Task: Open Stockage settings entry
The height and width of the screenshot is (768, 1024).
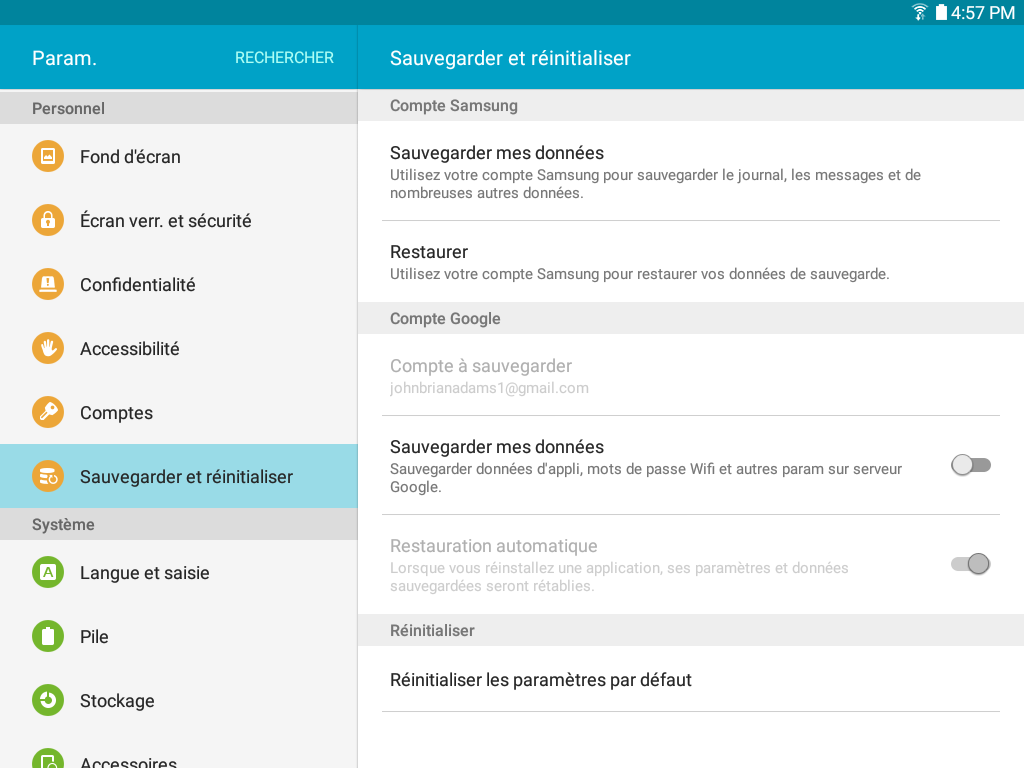Action: (x=179, y=701)
